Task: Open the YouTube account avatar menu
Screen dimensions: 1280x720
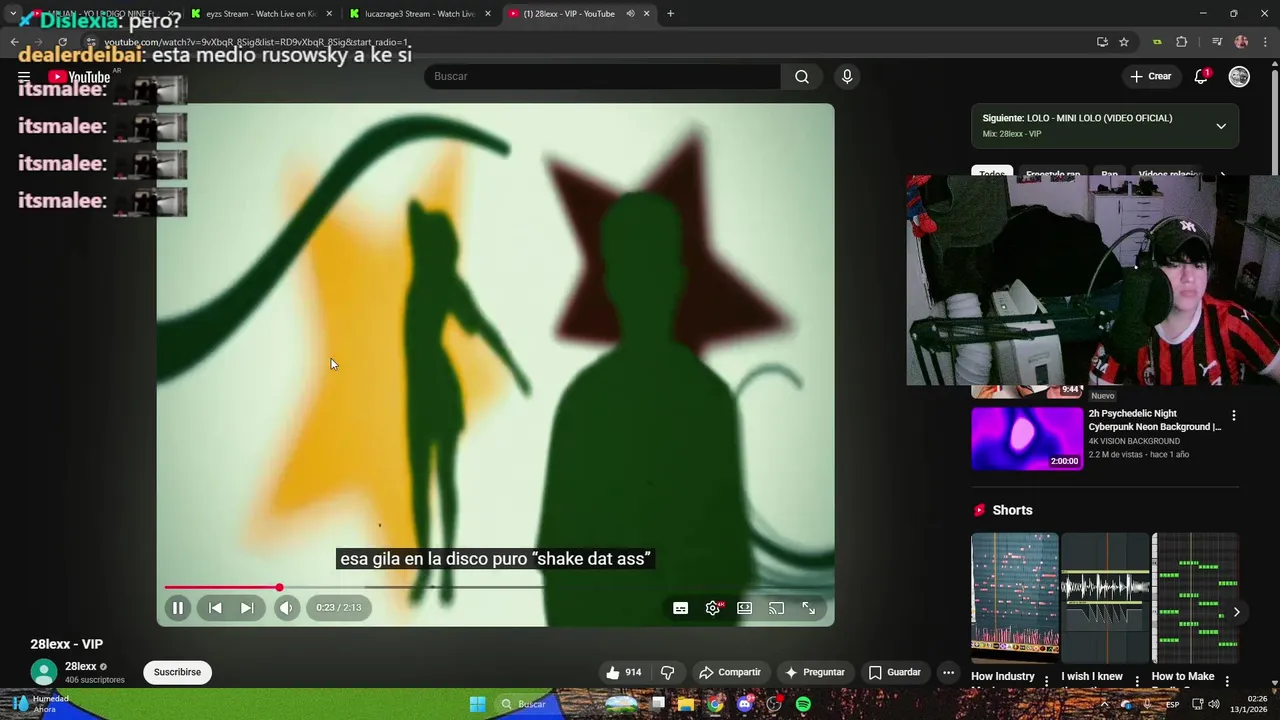Action: click(1239, 76)
